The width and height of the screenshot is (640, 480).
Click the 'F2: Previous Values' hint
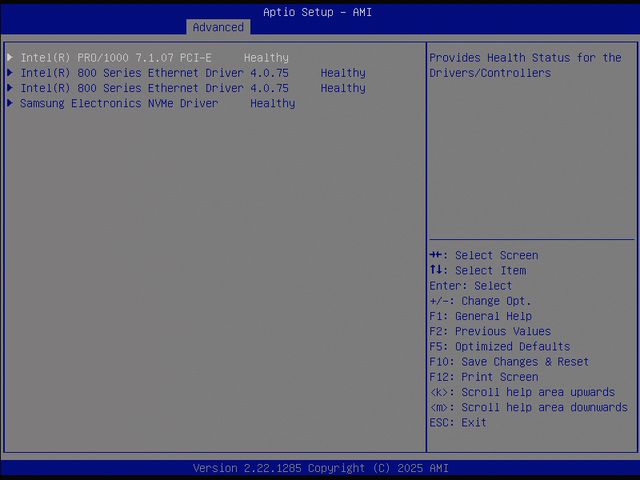490,331
